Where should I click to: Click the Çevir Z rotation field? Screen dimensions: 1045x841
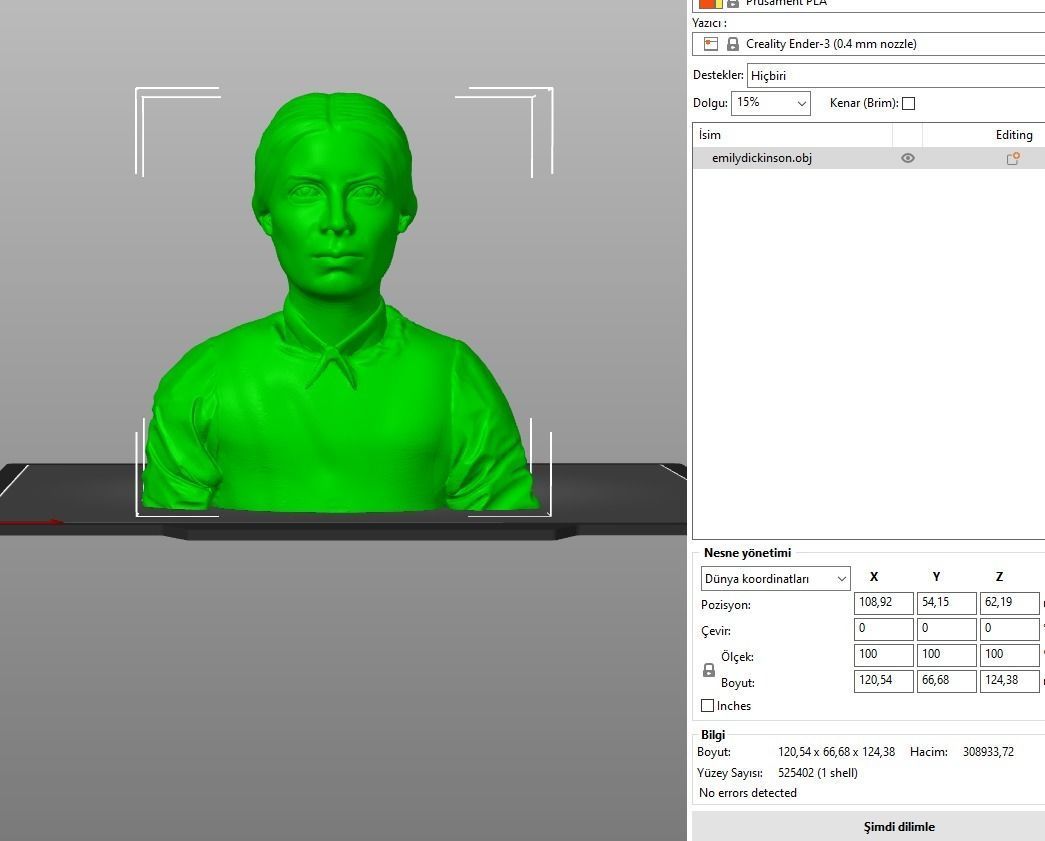(x=1010, y=629)
